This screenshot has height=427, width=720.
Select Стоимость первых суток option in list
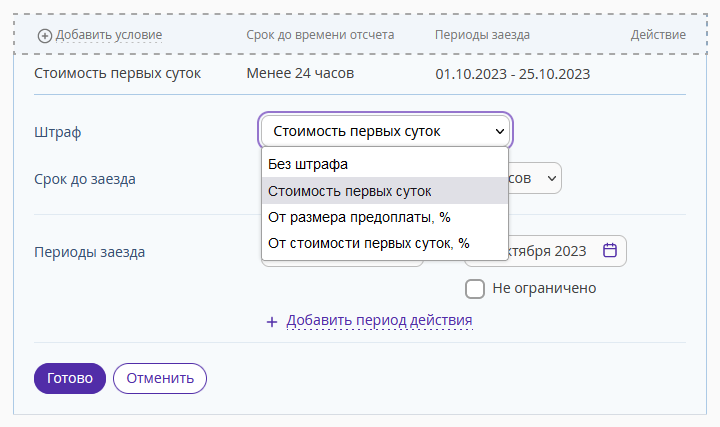(x=385, y=191)
